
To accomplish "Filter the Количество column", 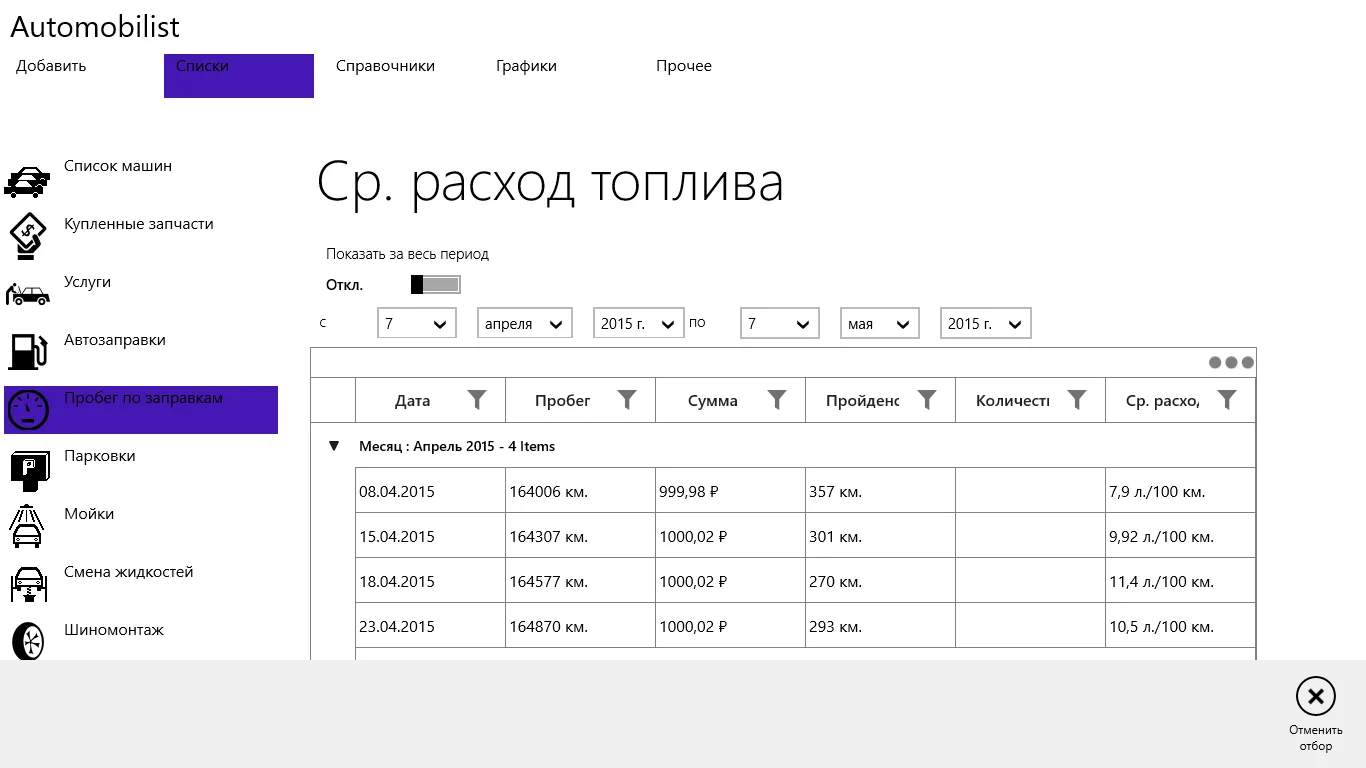I will [1077, 400].
